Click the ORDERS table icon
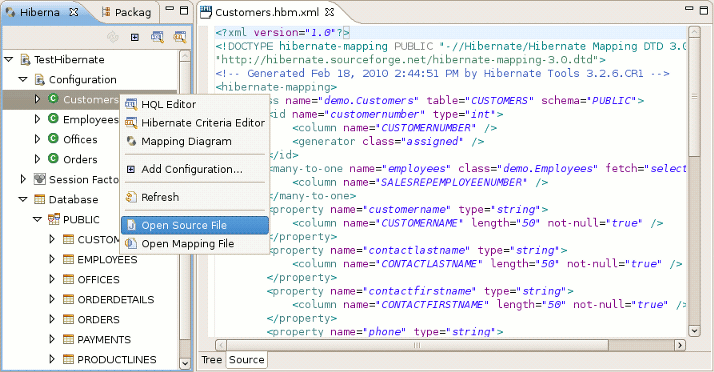 (68, 319)
